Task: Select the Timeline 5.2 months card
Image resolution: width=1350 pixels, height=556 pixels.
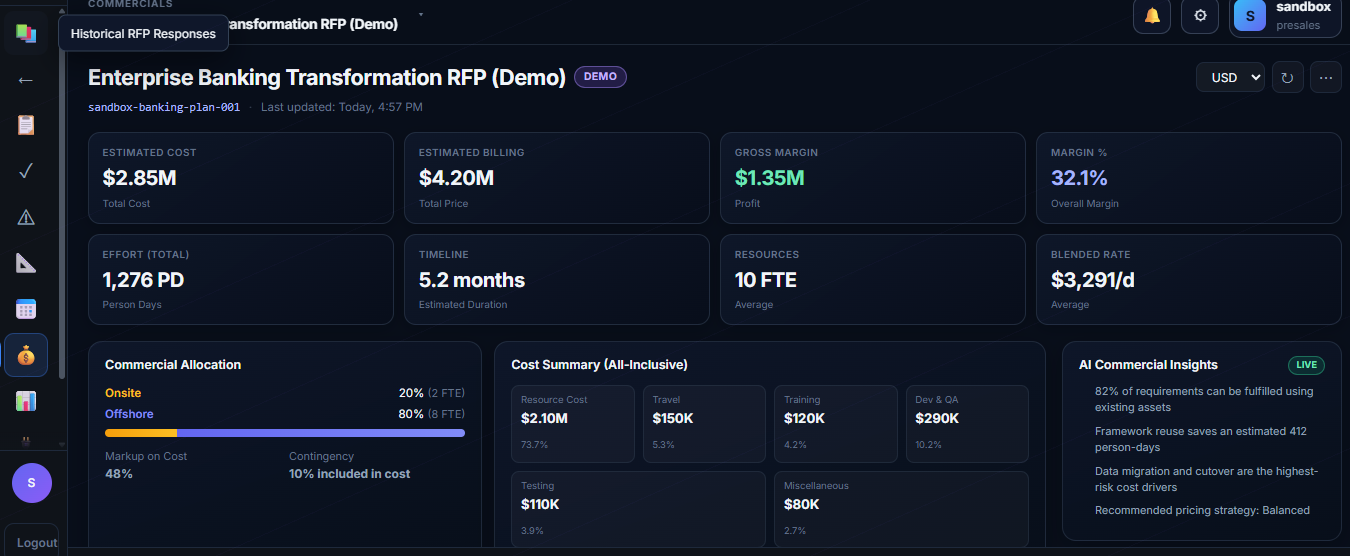Action: coord(557,280)
